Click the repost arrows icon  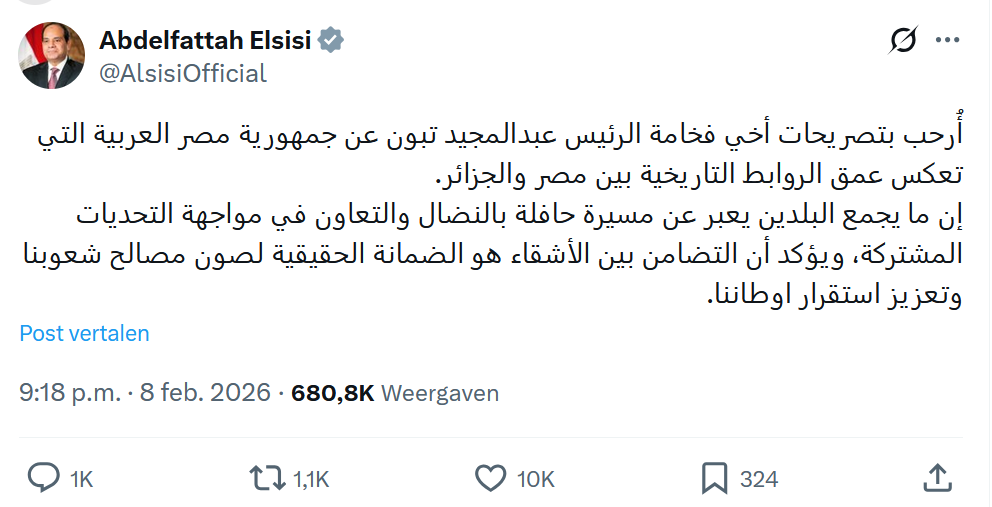268,478
